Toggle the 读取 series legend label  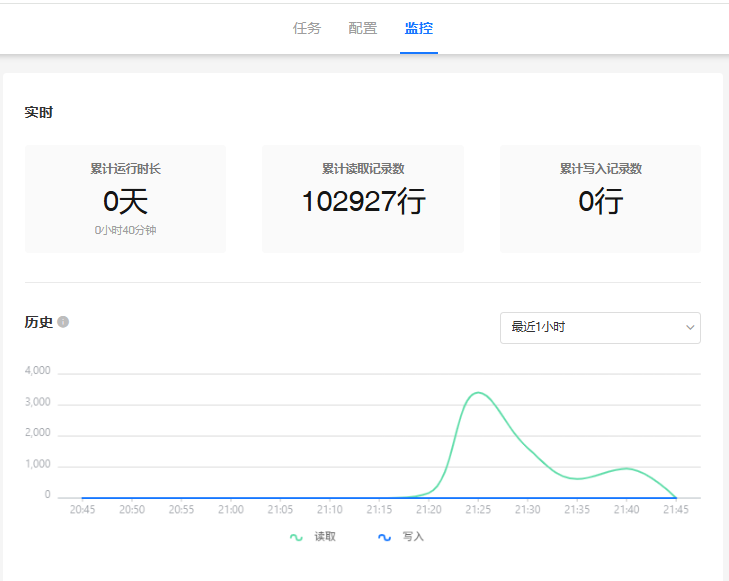[x=325, y=537]
